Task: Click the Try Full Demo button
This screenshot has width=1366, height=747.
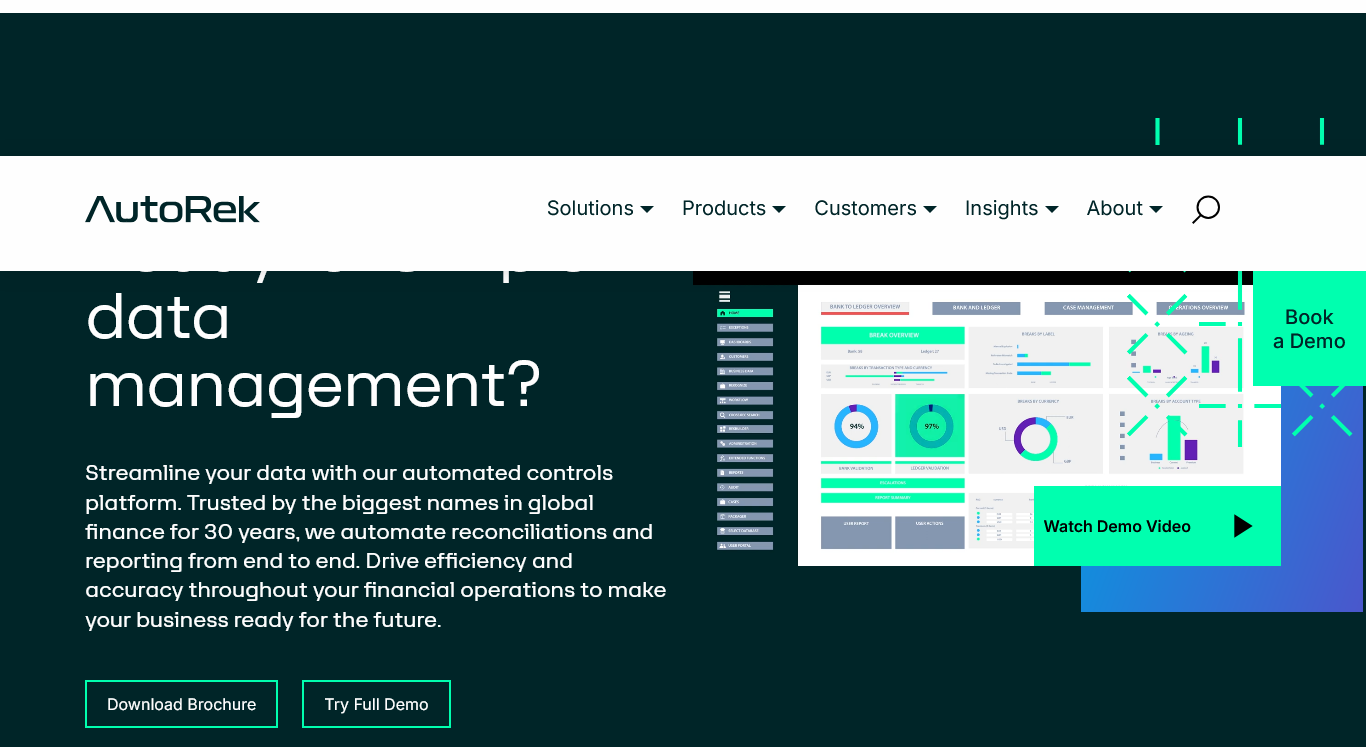Action: tap(376, 704)
